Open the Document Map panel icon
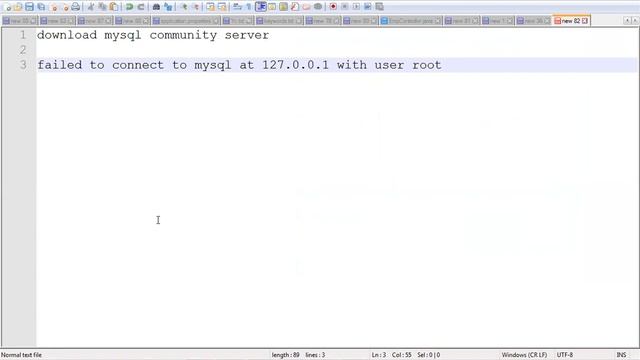This screenshot has height=360, width=640. pos(283,7)
